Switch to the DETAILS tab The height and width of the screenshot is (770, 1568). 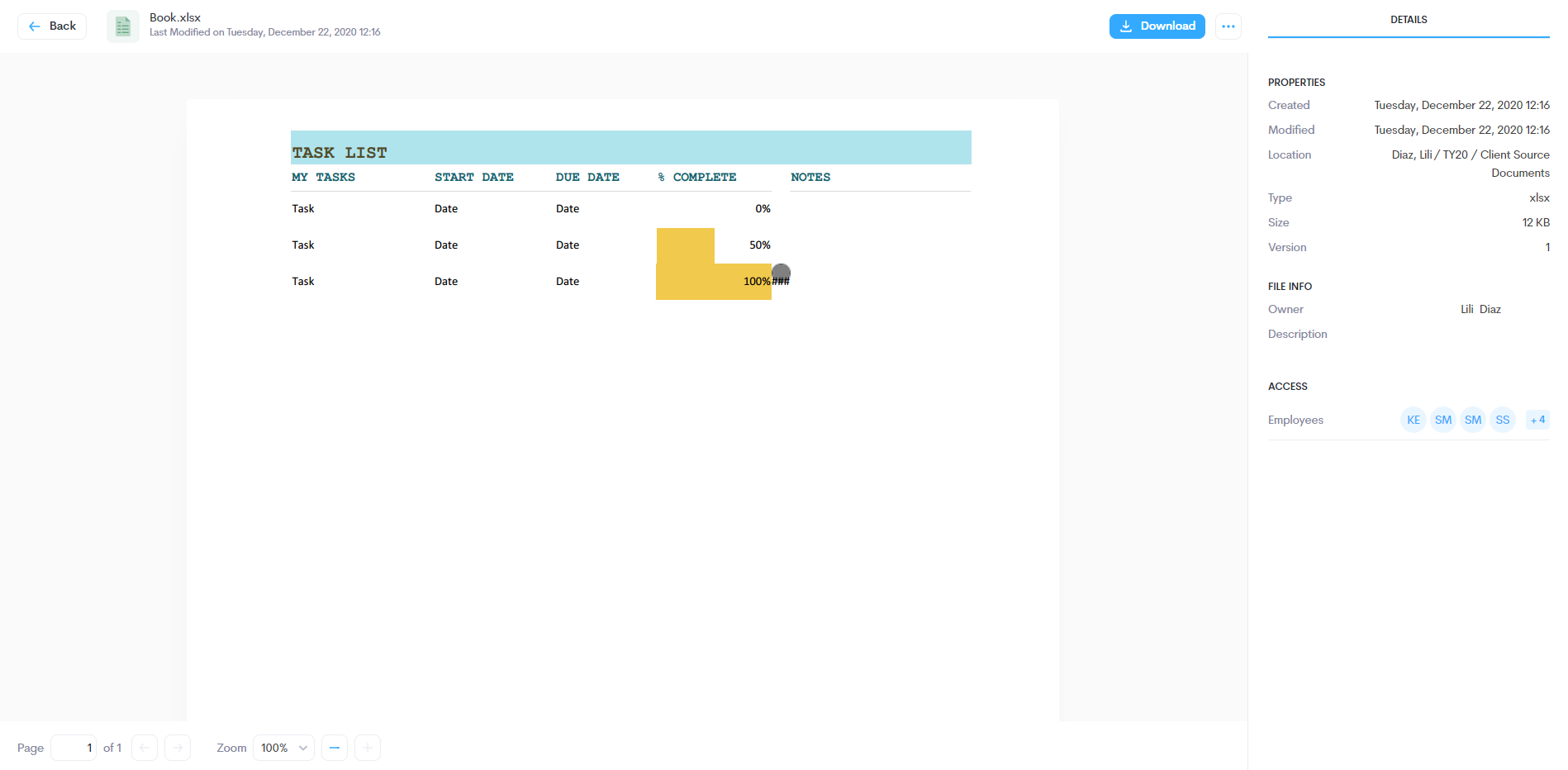(x=1408, y=20)
